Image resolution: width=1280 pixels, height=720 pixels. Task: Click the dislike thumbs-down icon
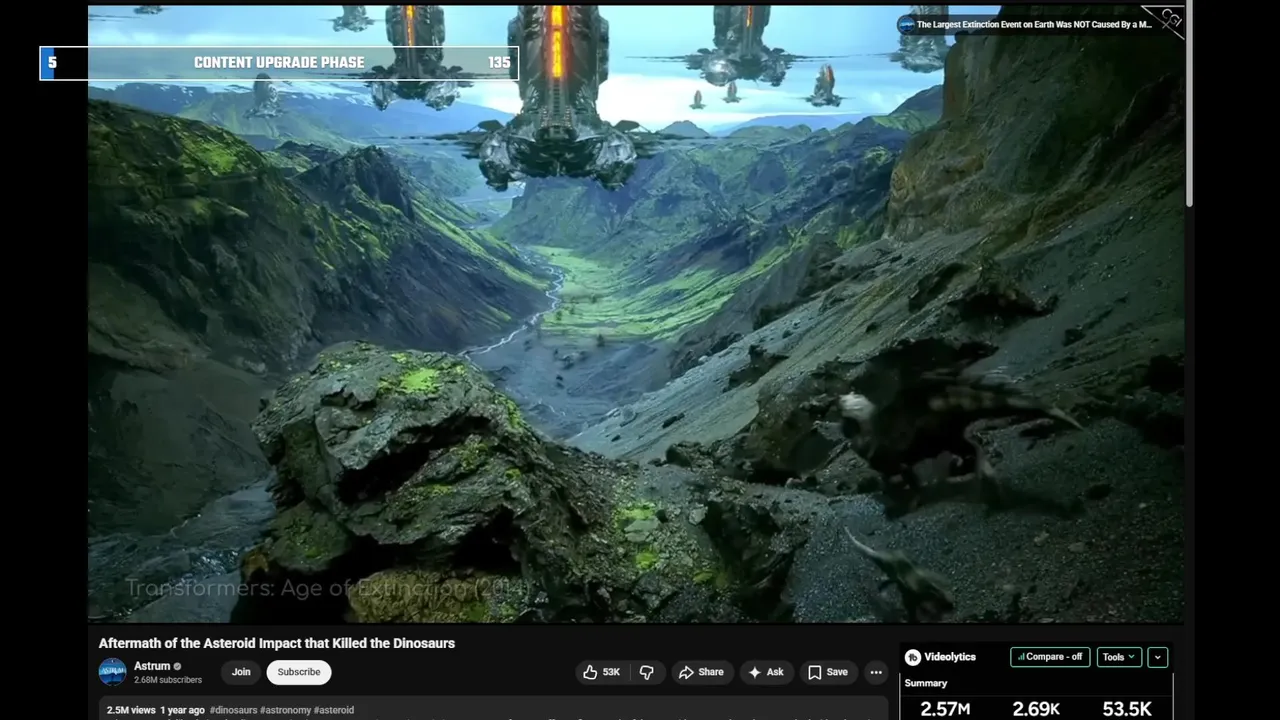647,672
